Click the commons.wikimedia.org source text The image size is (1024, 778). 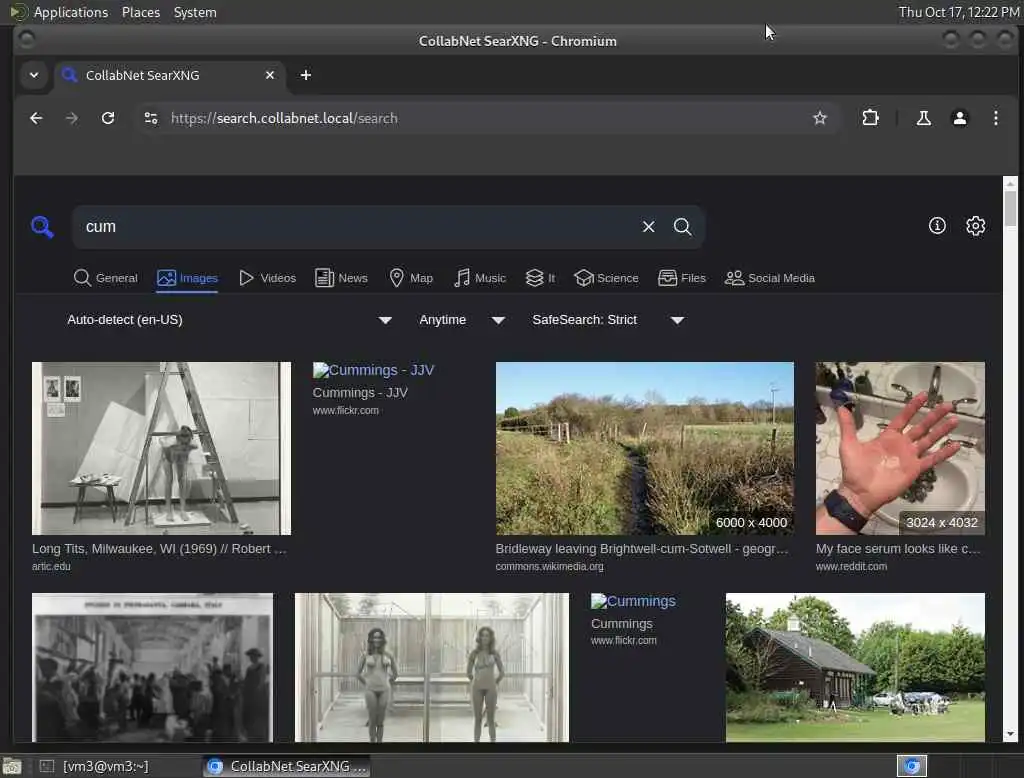coord(549,566)
